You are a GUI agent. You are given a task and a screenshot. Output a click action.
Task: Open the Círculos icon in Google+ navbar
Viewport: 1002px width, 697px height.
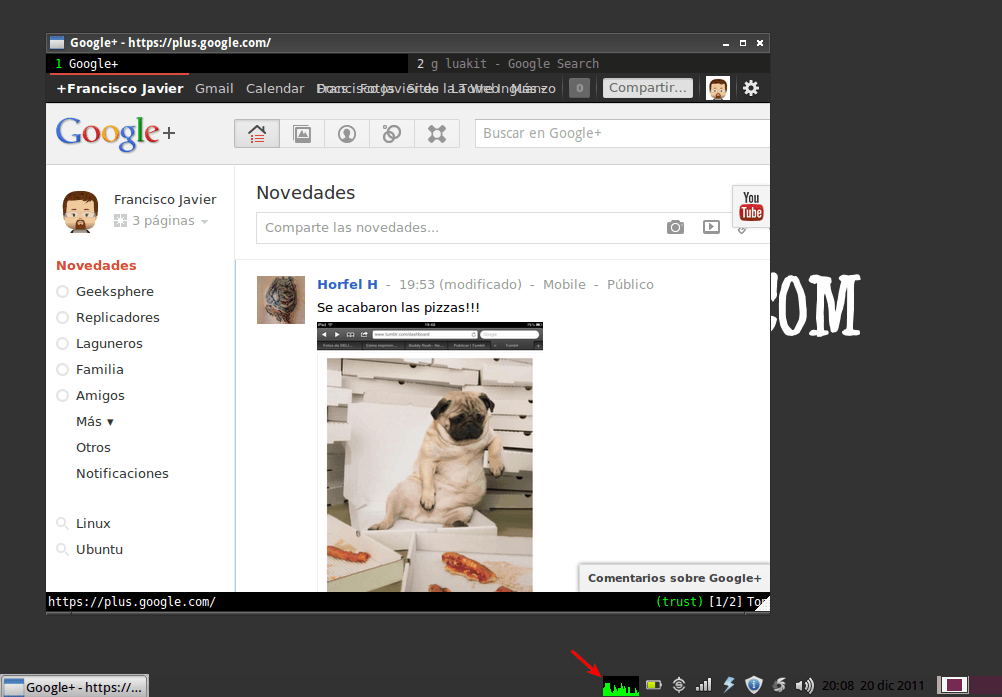[391, 133]
